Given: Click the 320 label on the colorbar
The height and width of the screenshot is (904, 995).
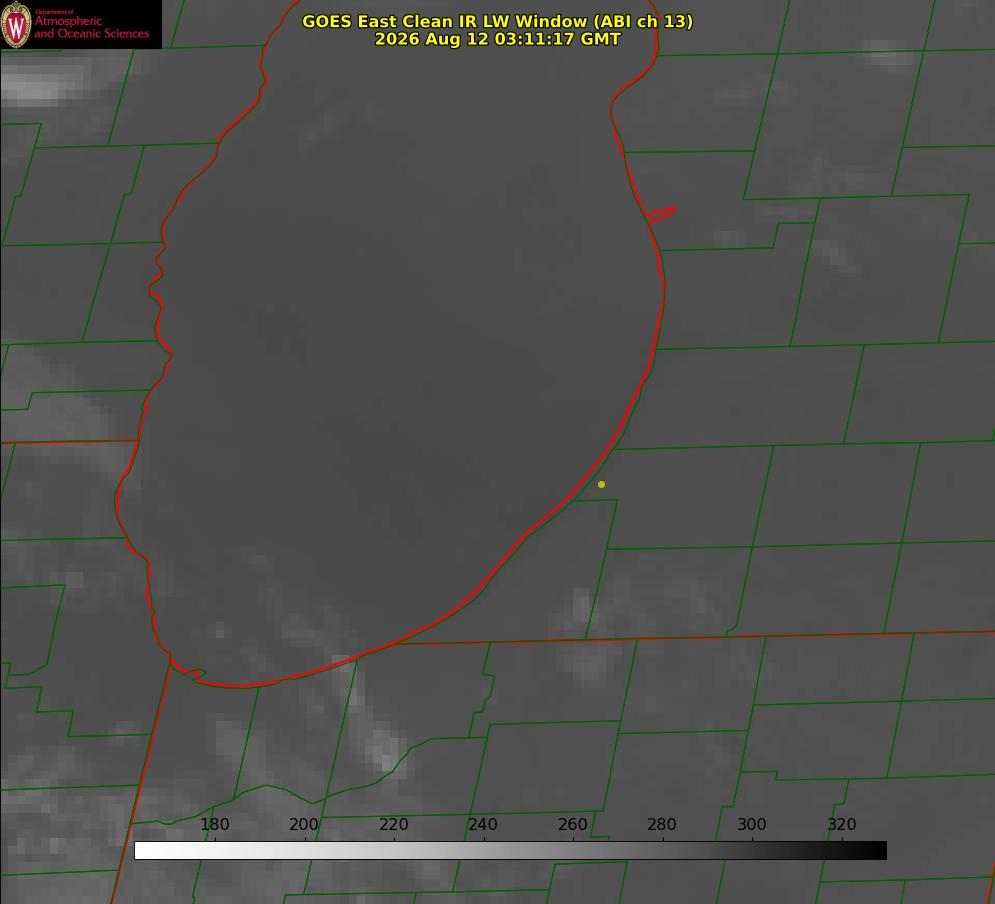Looking at the screenshot, I should 842,824.
